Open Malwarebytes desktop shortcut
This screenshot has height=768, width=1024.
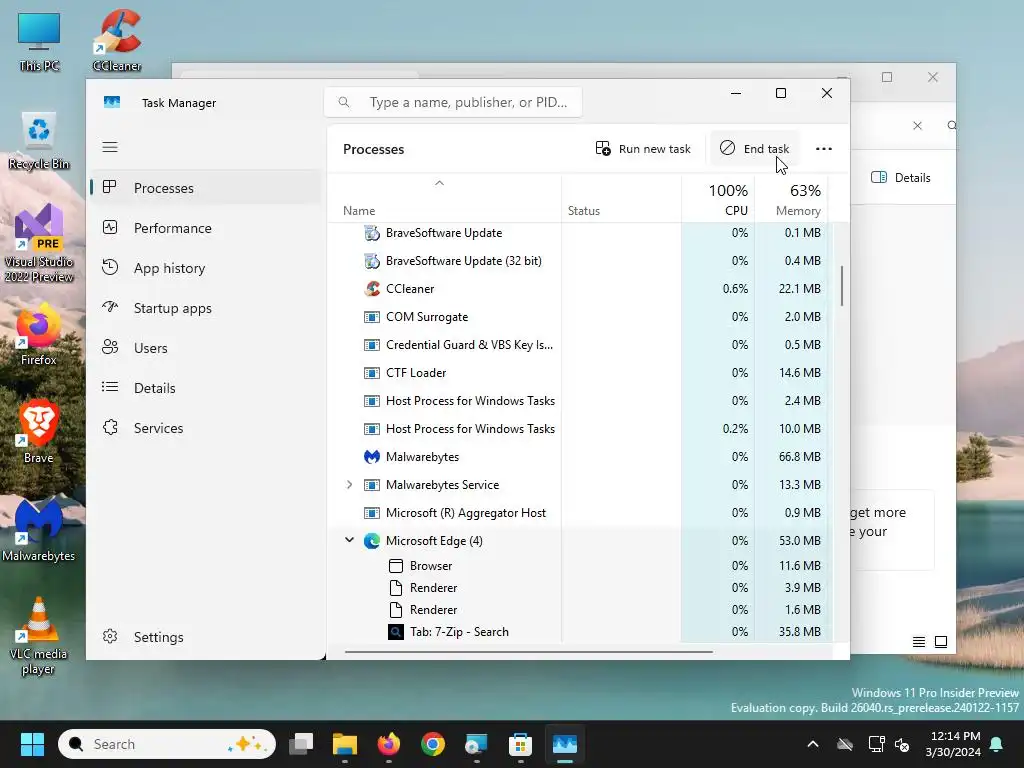click(39, 530)
